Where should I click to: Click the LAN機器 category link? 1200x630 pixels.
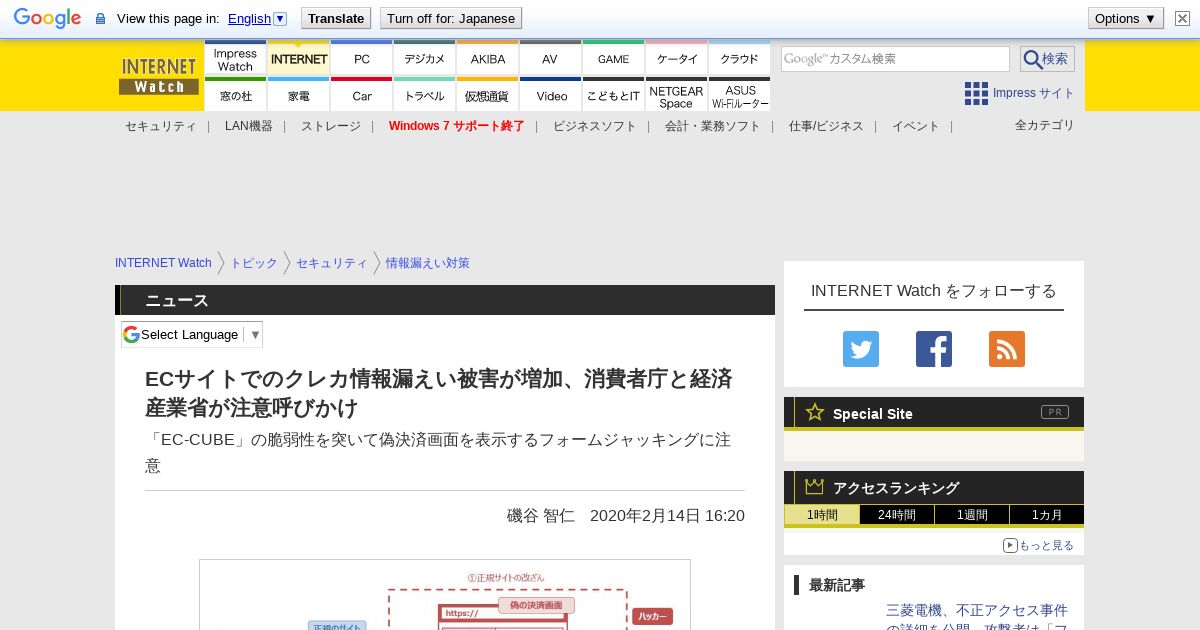(249, 126)
